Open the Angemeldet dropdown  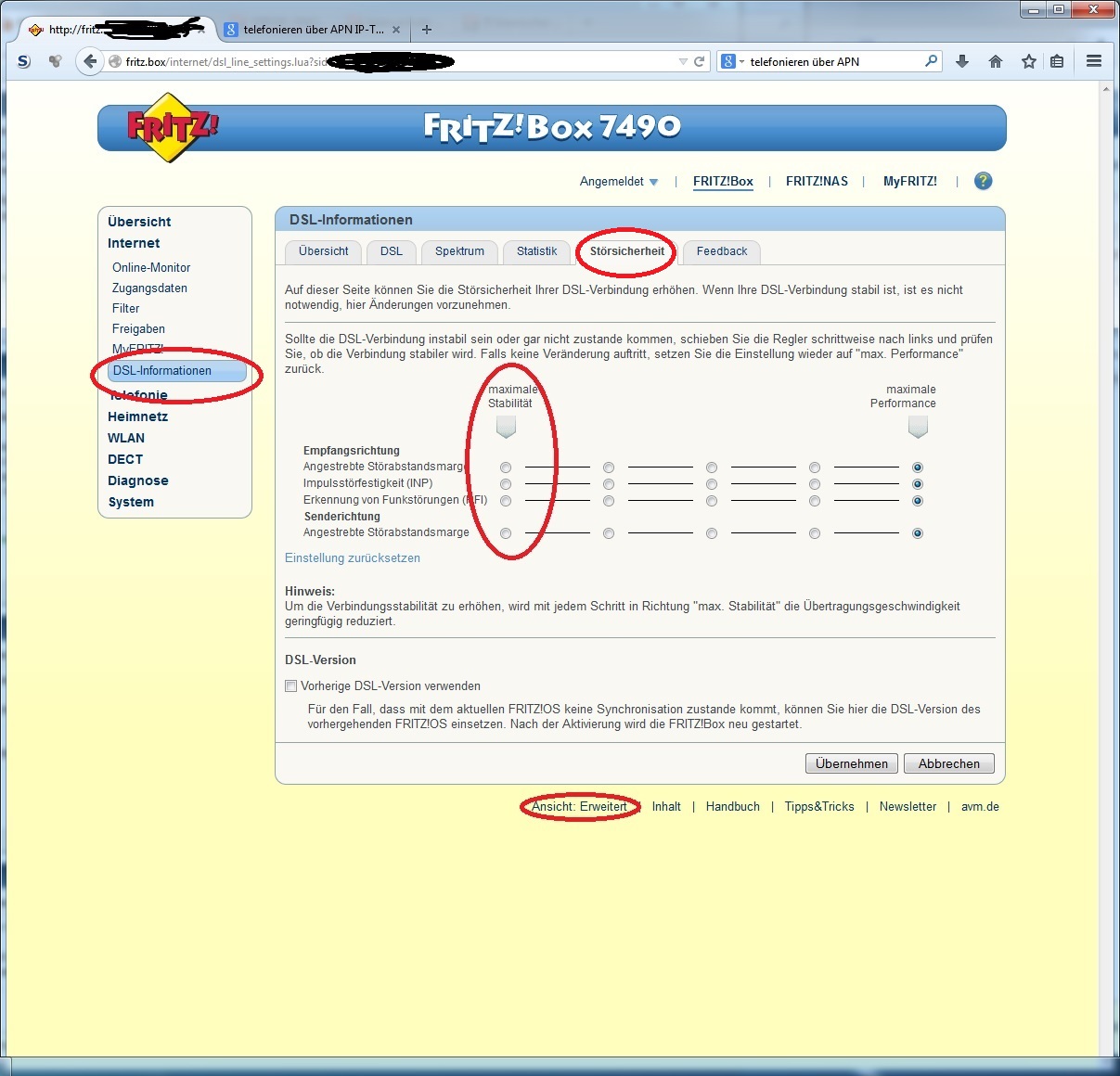619,182
